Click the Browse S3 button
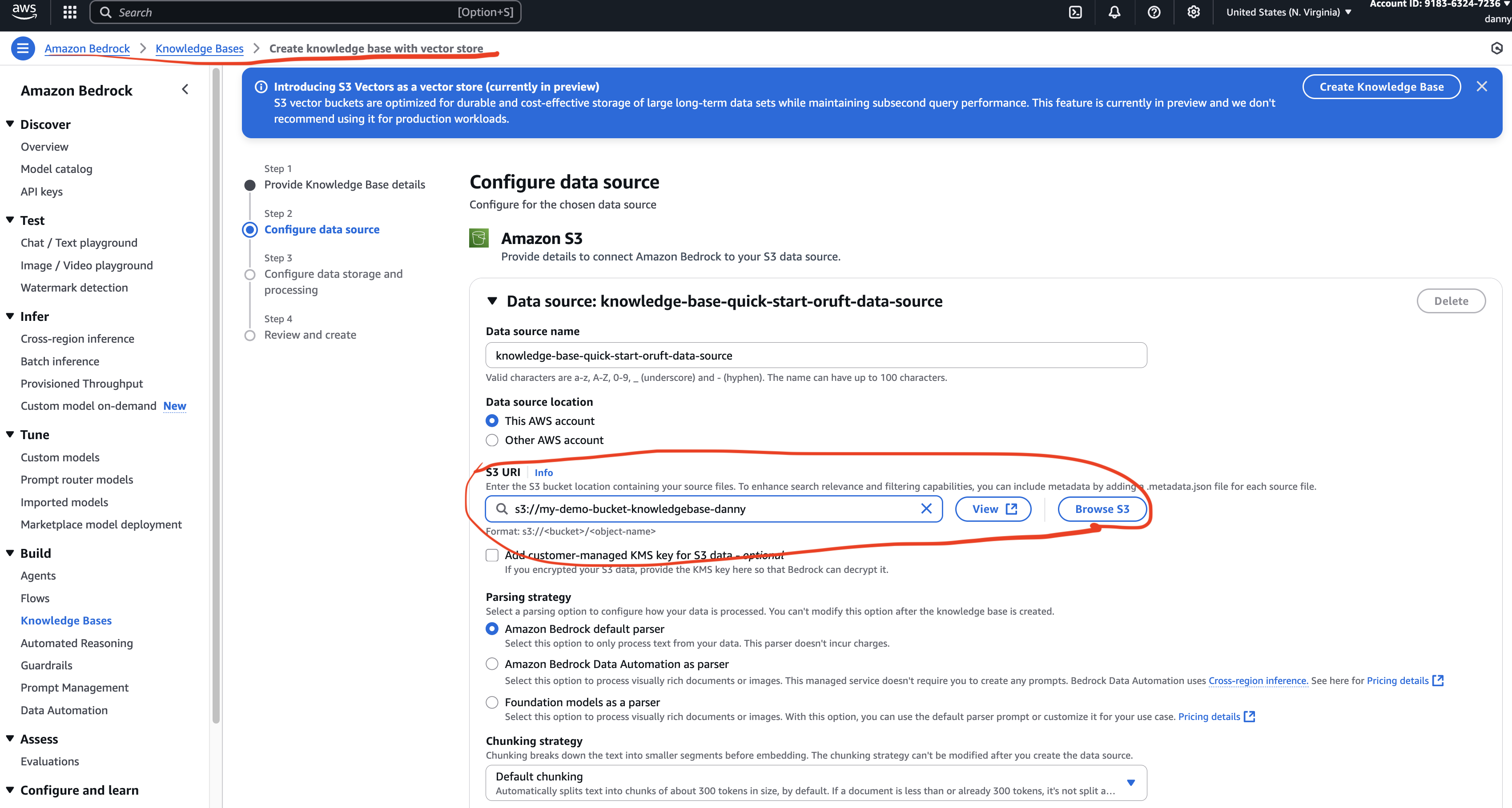Viewport: 1512px width, 808px height. (x=1102, y=509)
